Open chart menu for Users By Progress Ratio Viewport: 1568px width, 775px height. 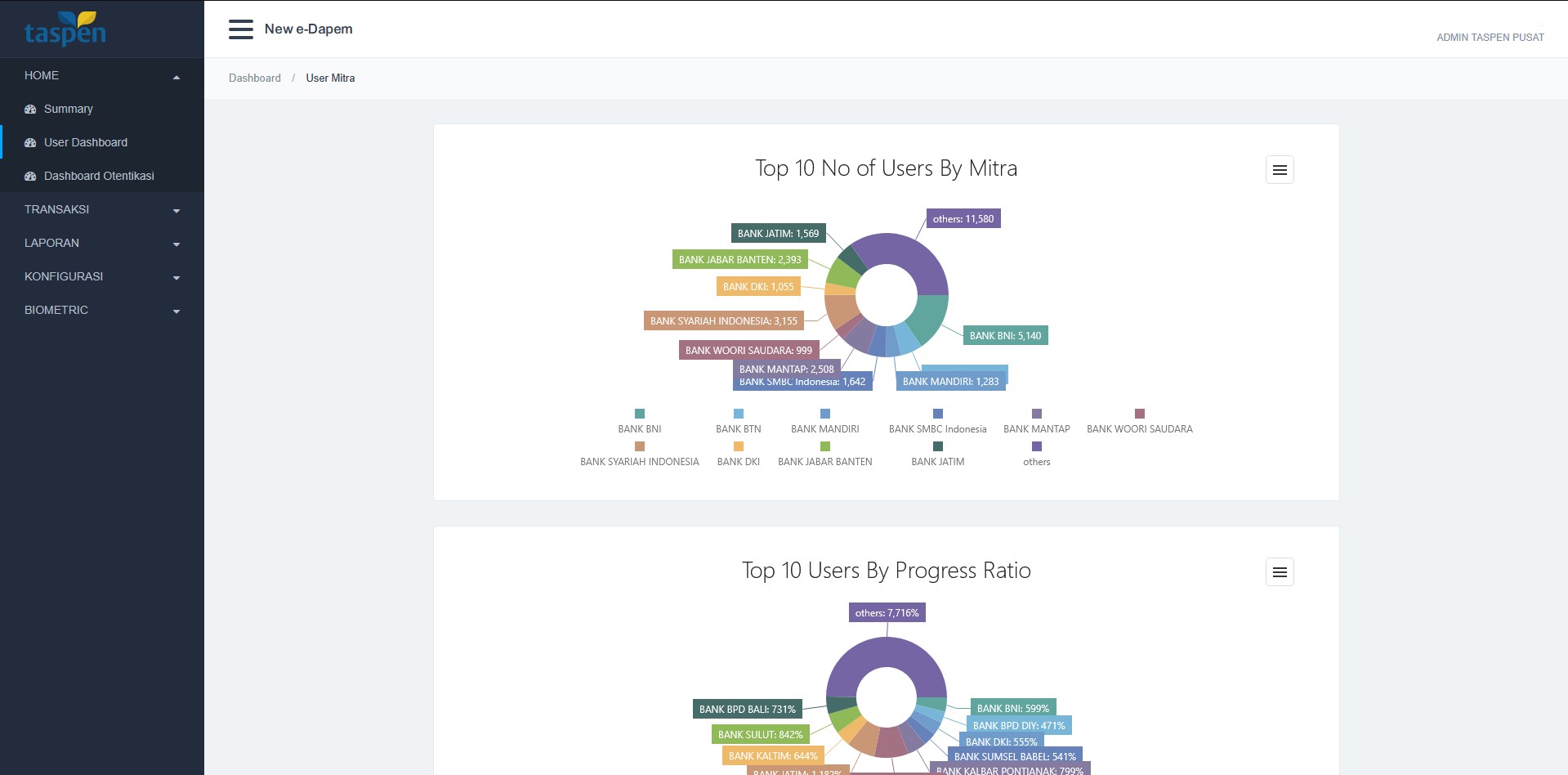pos(1279,572)
